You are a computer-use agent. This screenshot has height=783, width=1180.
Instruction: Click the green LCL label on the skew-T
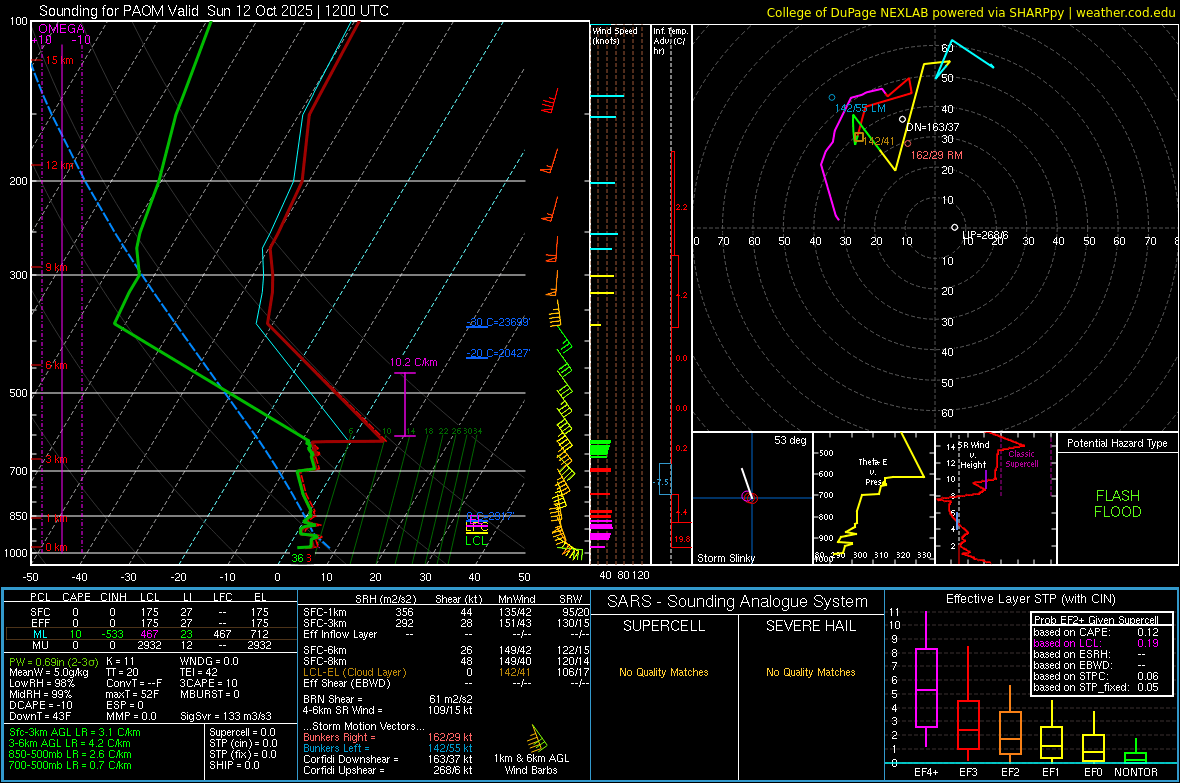tap(476, 541)
